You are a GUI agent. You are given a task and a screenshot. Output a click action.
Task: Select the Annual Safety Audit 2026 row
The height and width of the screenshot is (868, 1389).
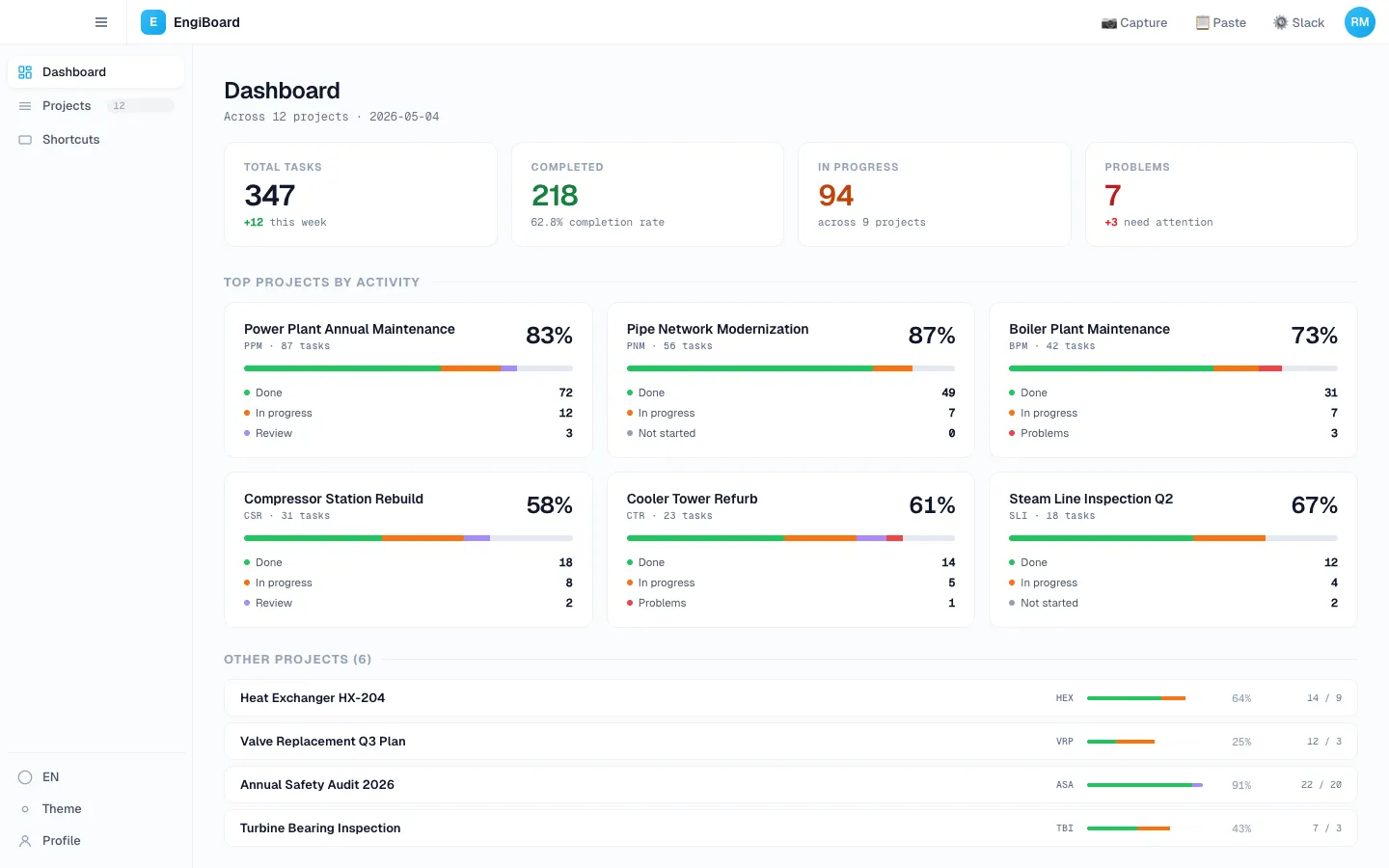[791, 785]
